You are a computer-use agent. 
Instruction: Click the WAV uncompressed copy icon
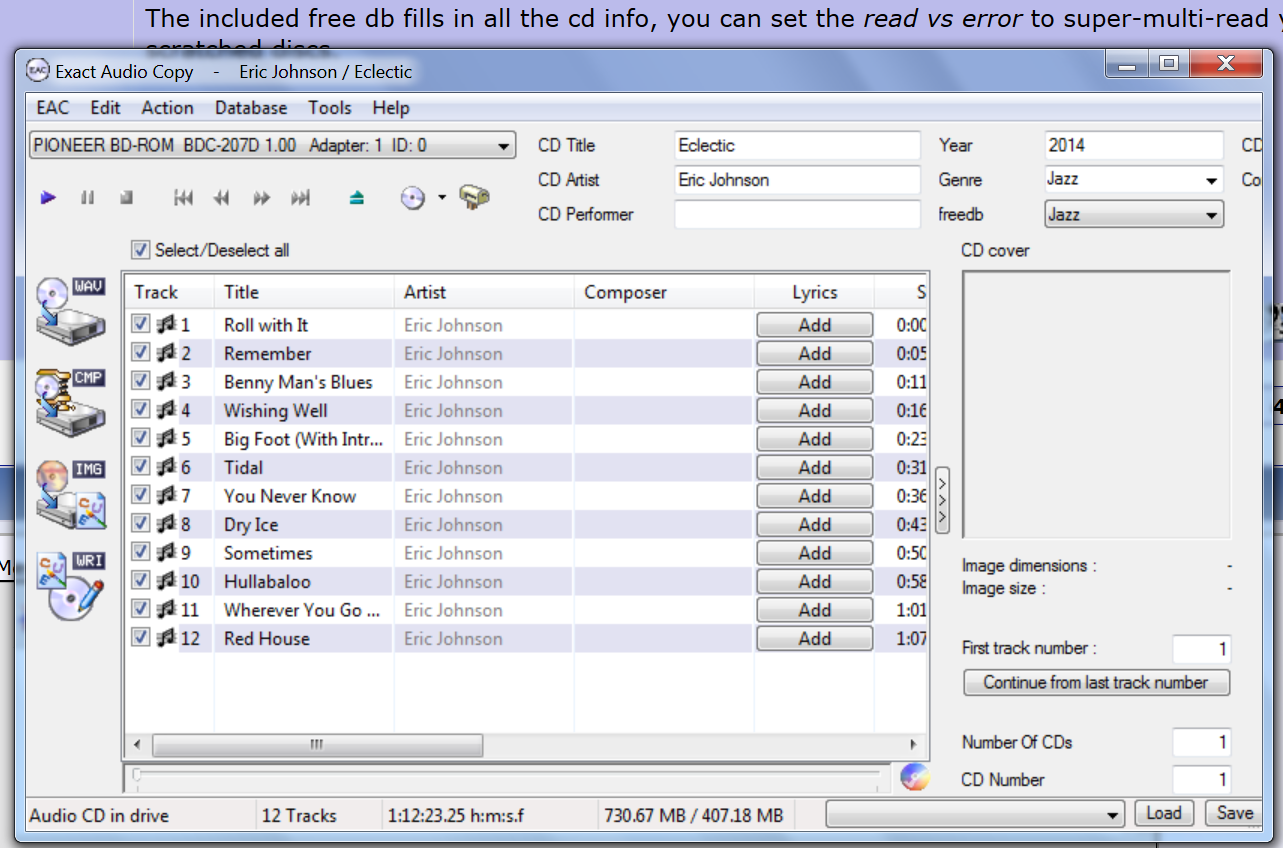pyautogui.click(x=70, y=311)
